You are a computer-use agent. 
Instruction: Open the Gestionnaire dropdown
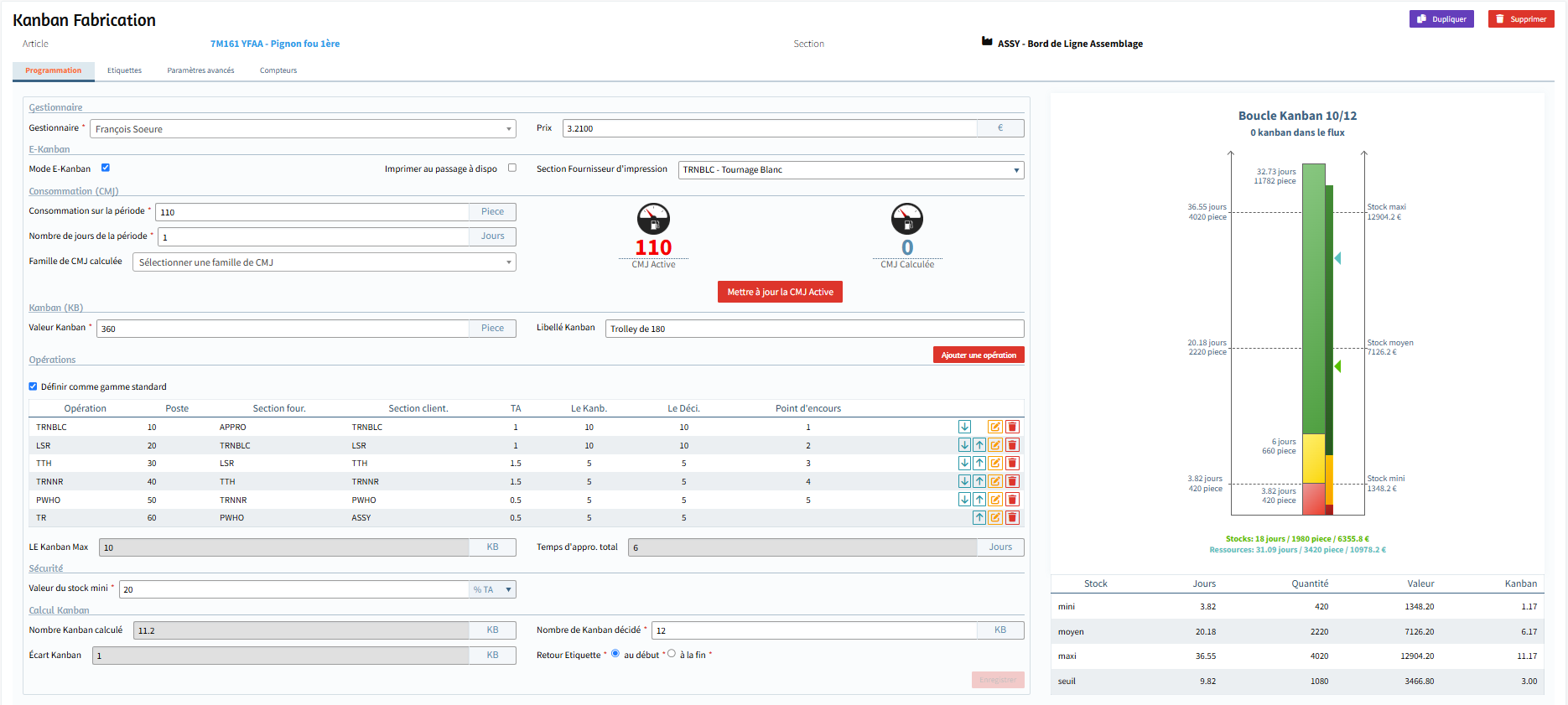click(303, 129)
